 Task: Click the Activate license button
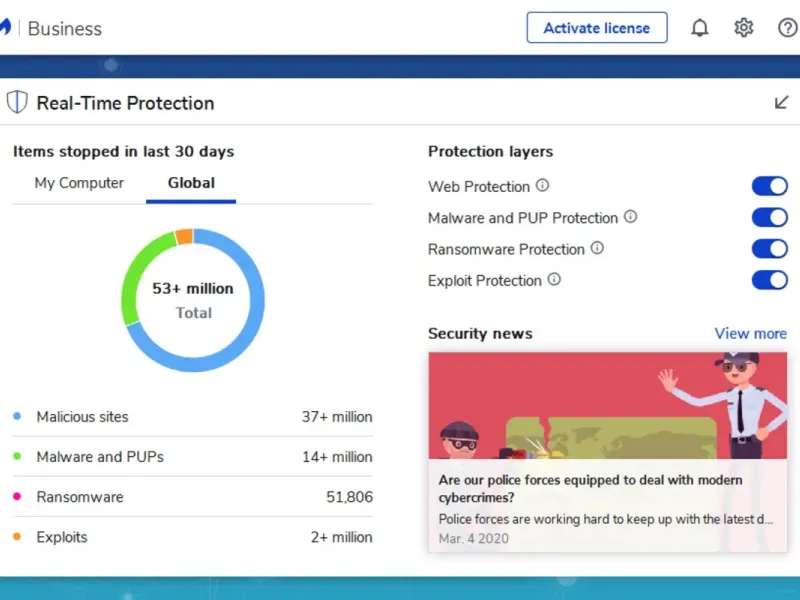[x=597, y=28]
